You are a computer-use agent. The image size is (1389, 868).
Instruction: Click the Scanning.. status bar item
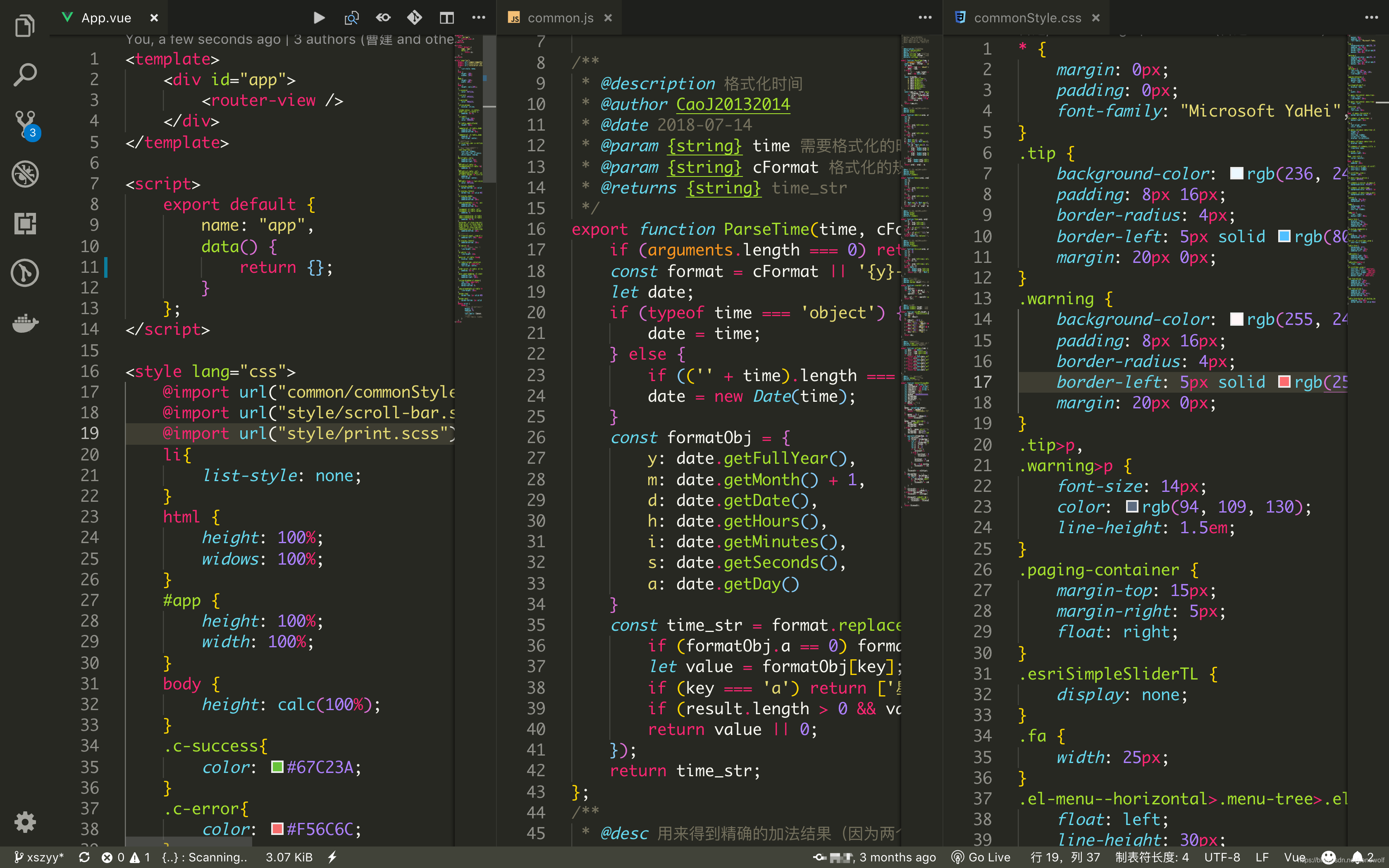(x=204, y=857)
